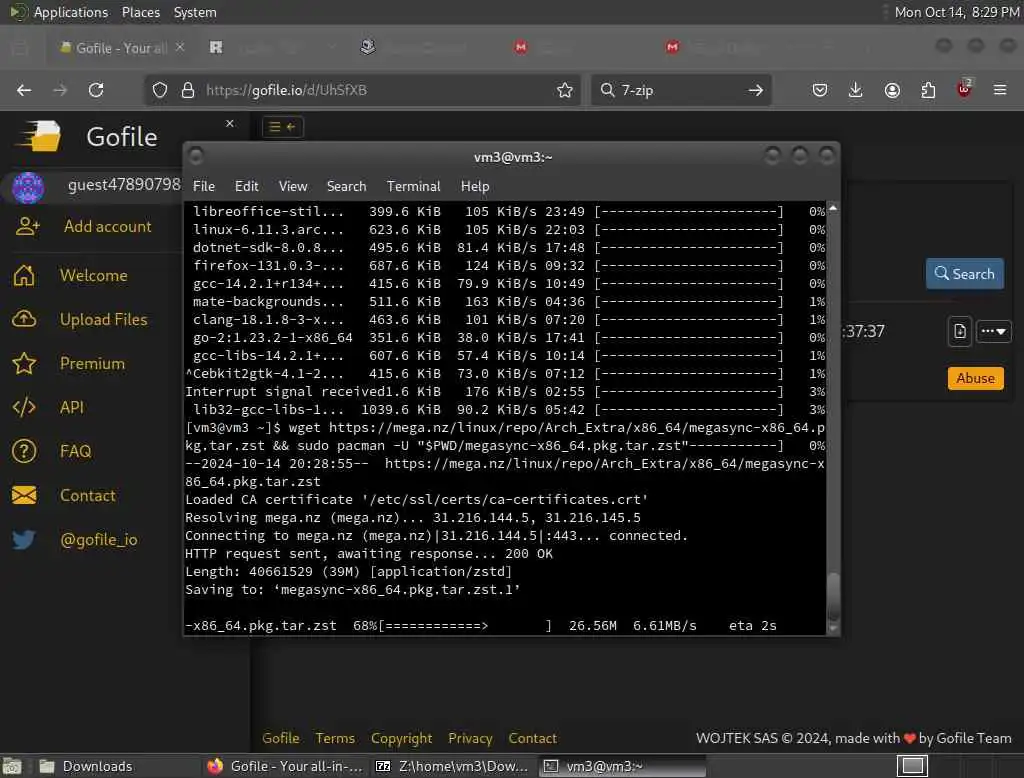Switch to the 7-Zip Z:\home window in taskbar
1024x778 pixels.
tap(452, 766)
